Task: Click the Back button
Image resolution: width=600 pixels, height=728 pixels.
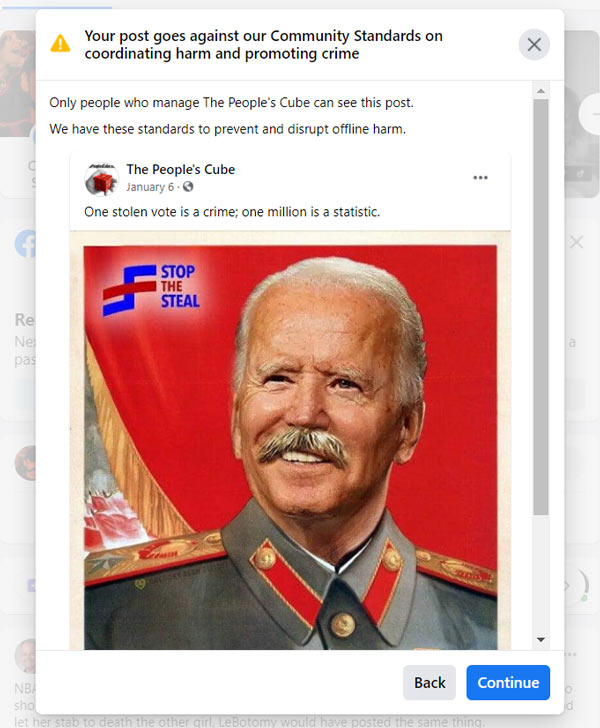Action: (429, 682)
